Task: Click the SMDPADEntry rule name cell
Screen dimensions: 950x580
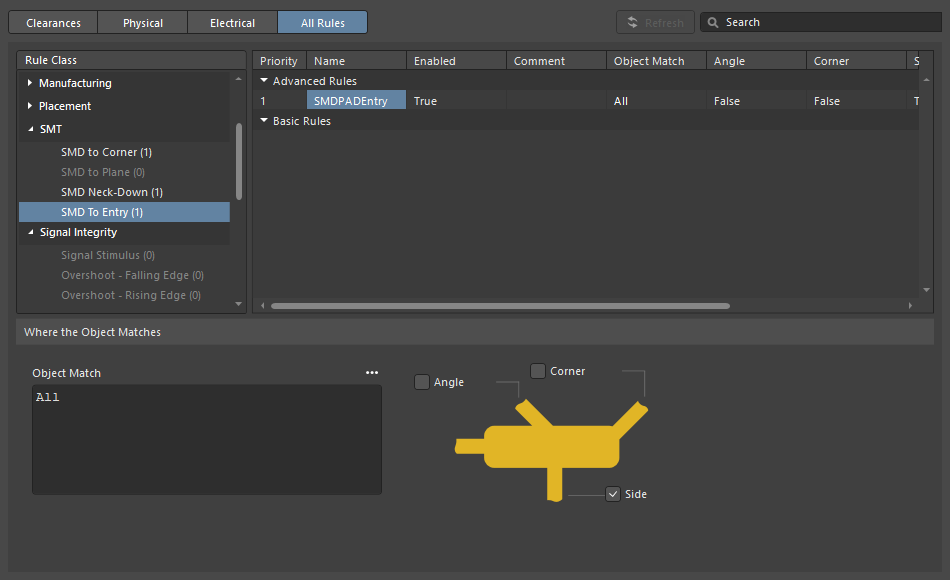Action: [356, 101]
